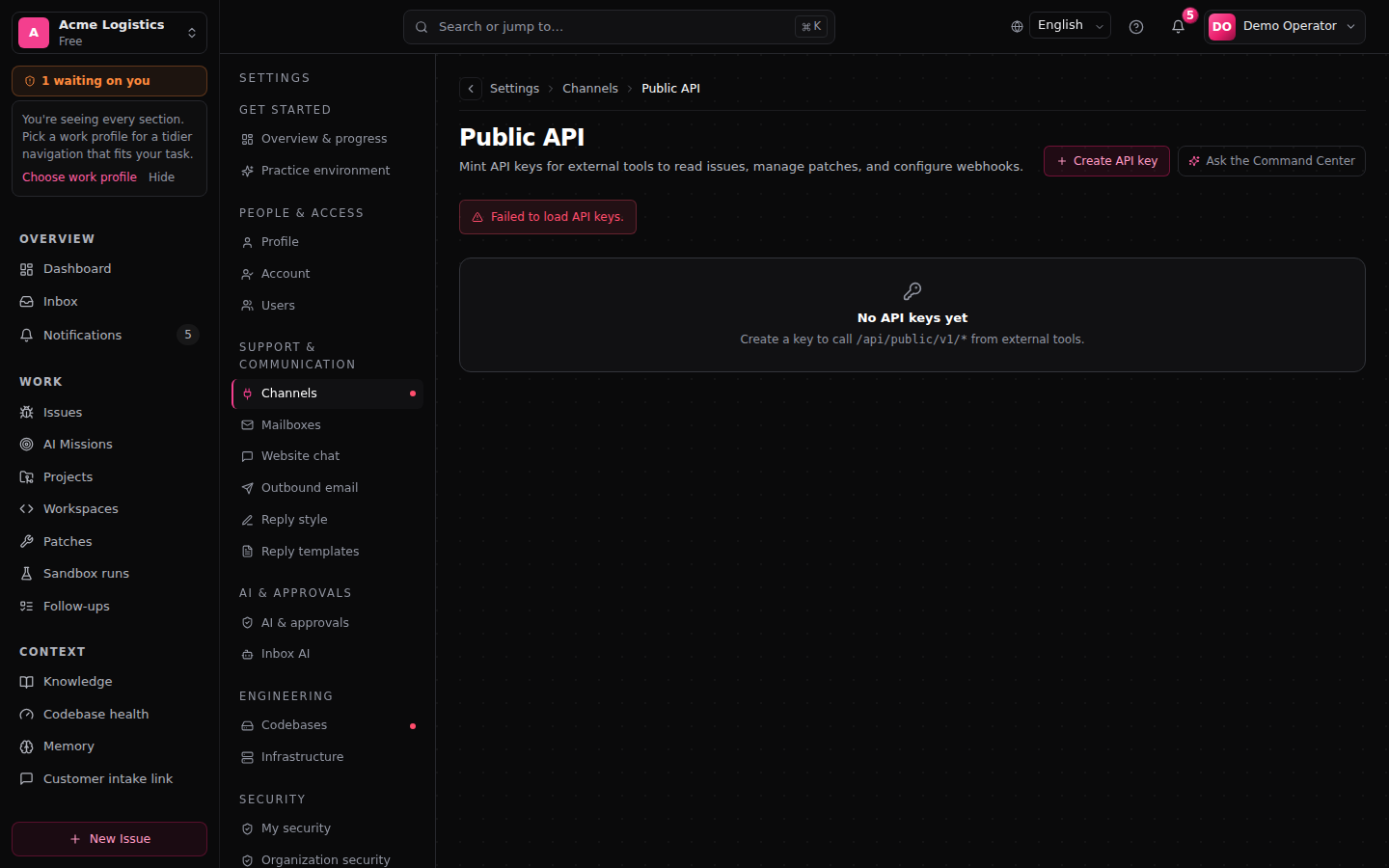Click 1 waiting on you banner
The width and height of the screenshot is (1389, 868).
click(109, 81)
